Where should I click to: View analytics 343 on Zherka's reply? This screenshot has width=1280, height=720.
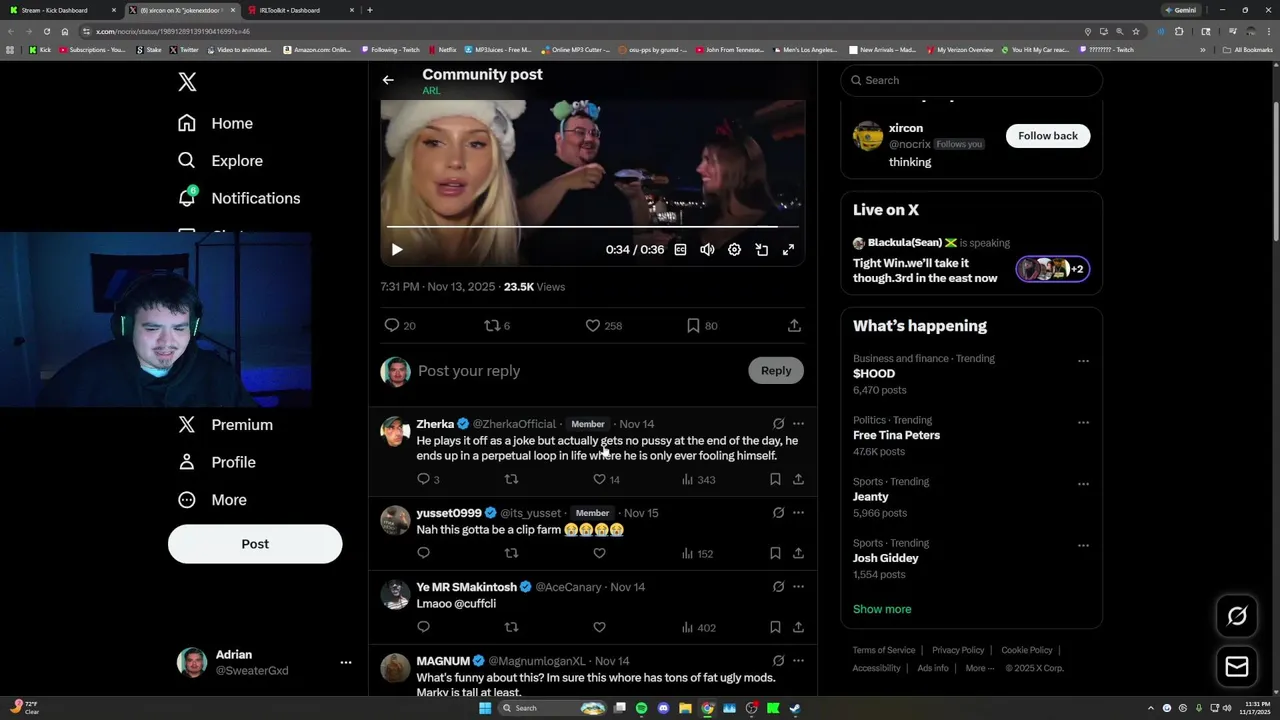click(x=698, y=479)
